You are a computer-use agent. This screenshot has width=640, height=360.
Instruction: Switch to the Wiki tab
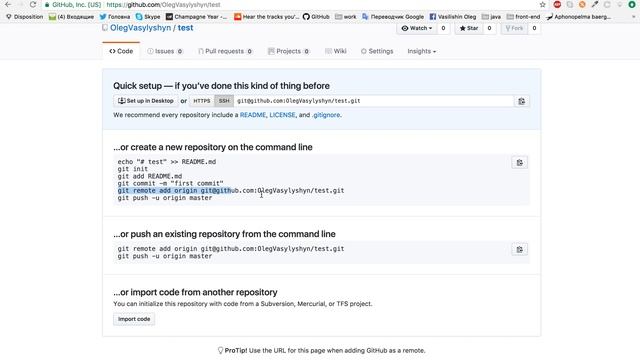pyautogui.click(x=336, y=51)
